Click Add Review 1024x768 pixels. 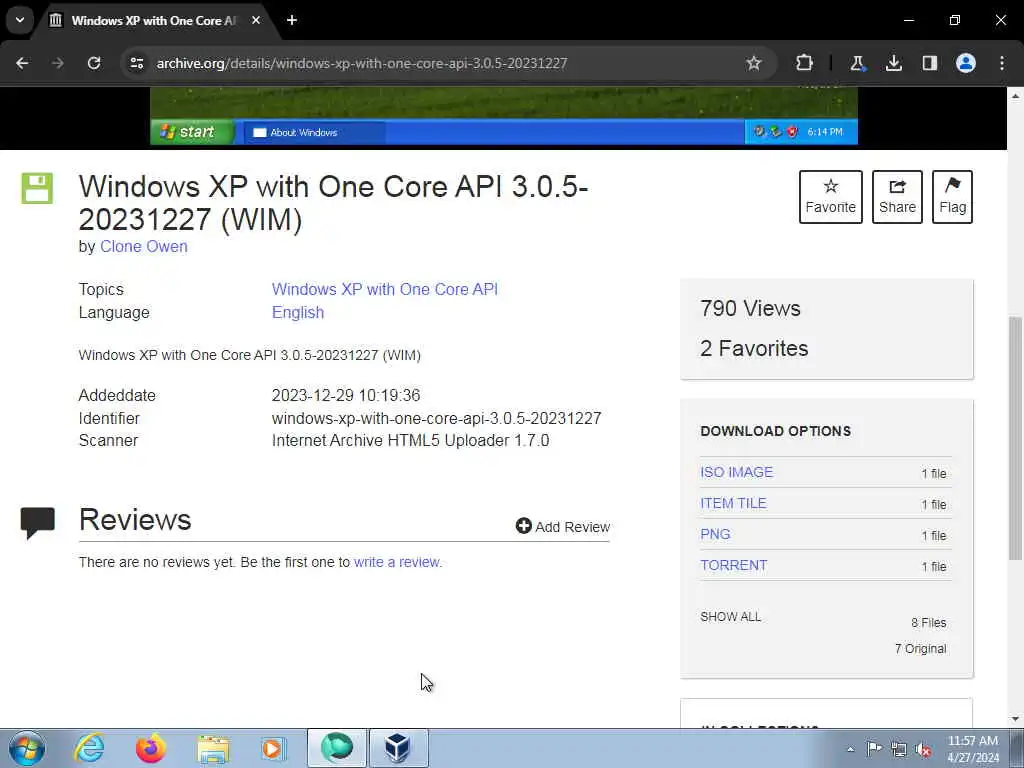562,526
